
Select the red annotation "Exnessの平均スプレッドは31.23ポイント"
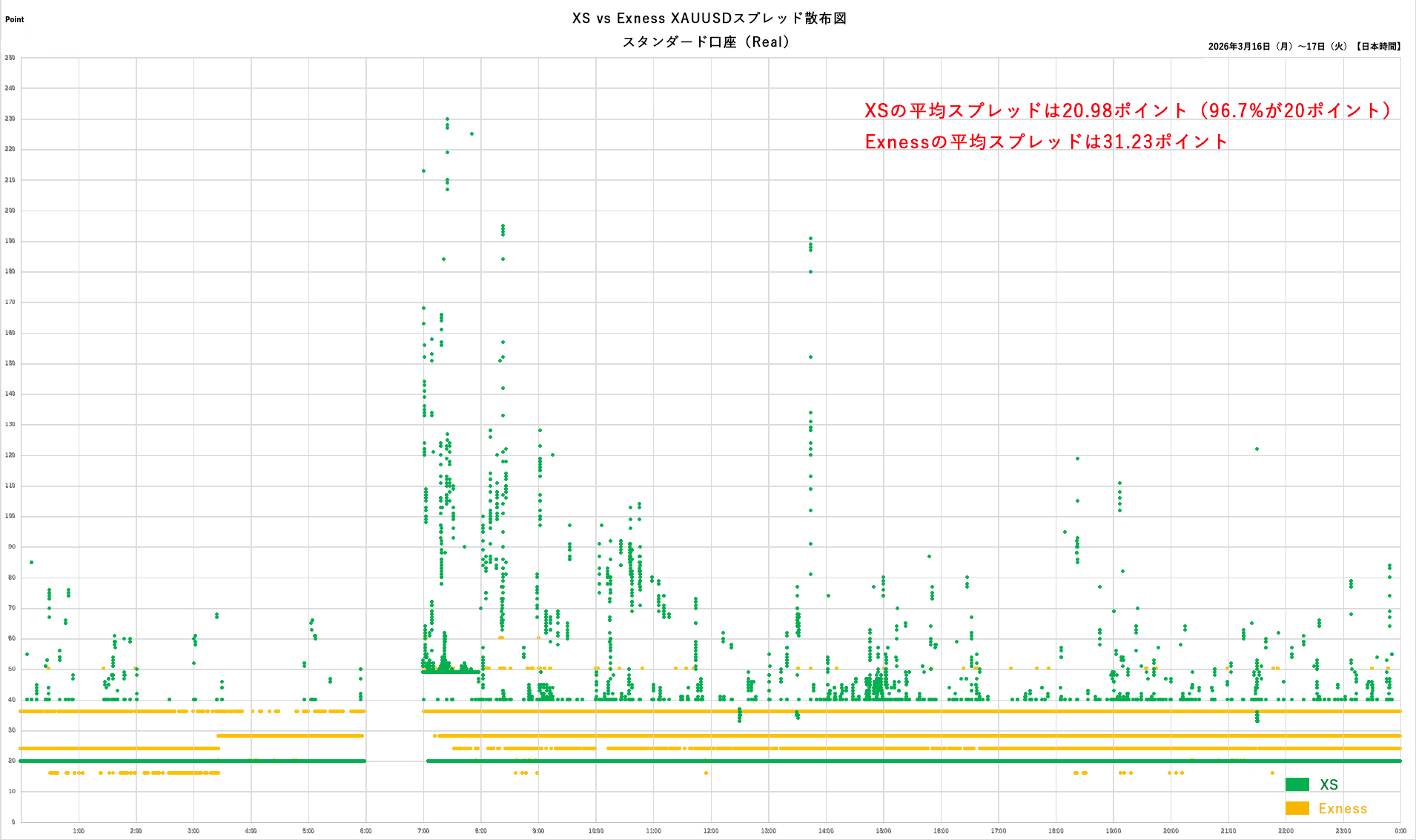pyautogui.click(x=1047, y=142)
